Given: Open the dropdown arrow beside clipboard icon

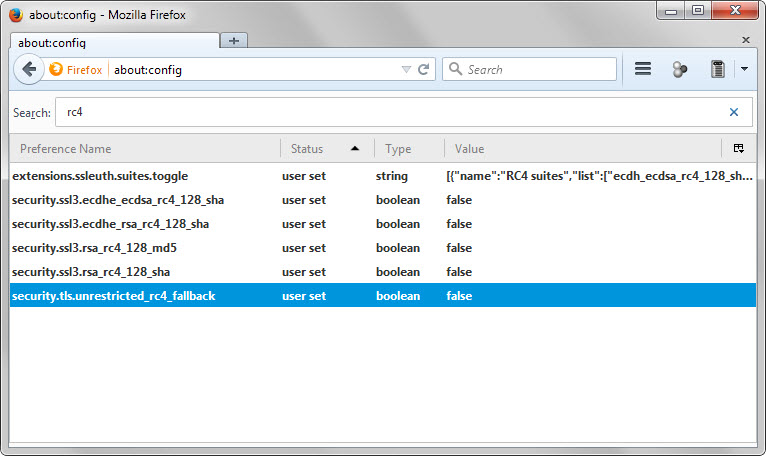Looking at the screenshot, I should [x=744, y=69].
